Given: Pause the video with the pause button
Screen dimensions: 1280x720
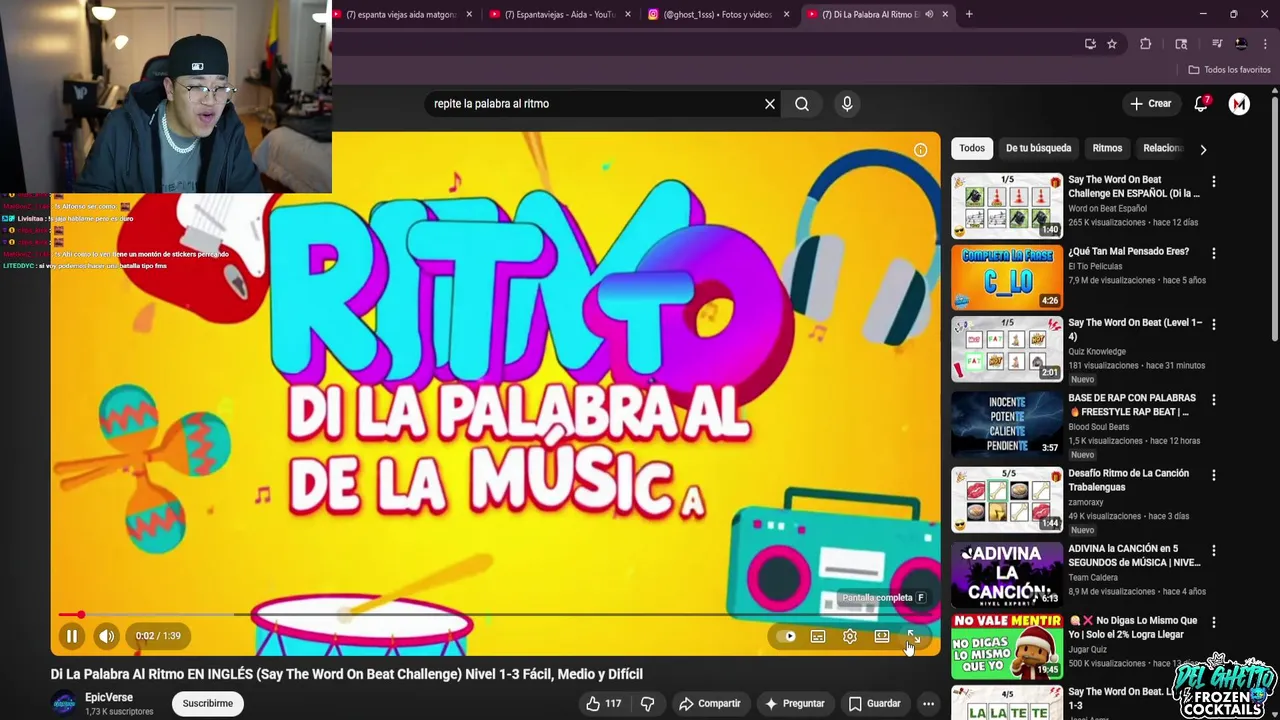Looking at the screenshot, I should (72, 636).
